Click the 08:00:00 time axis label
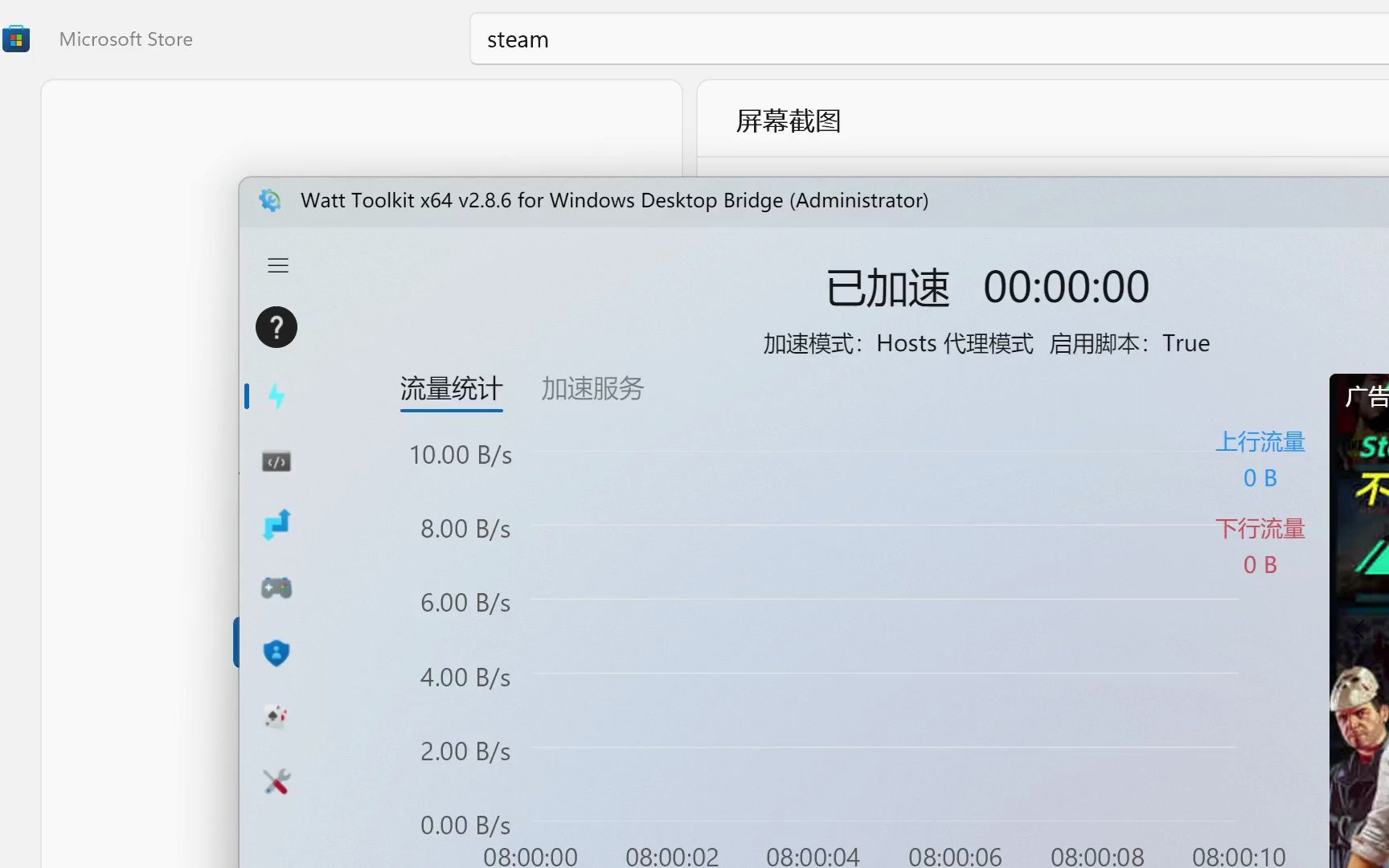The image size is (1389, 868). (531, 857)
